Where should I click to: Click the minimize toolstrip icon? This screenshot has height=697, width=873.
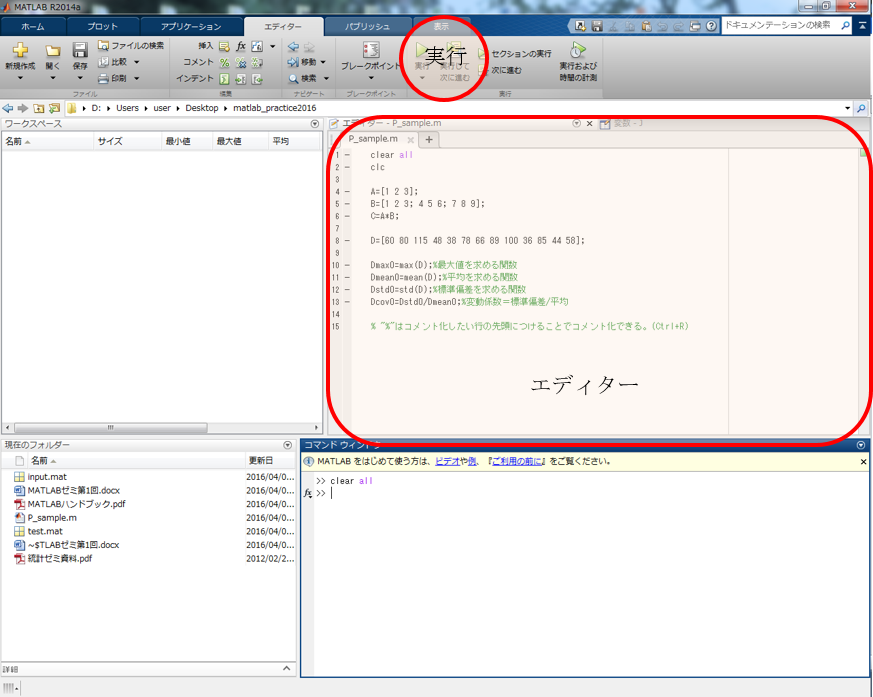tap(862, 26)
